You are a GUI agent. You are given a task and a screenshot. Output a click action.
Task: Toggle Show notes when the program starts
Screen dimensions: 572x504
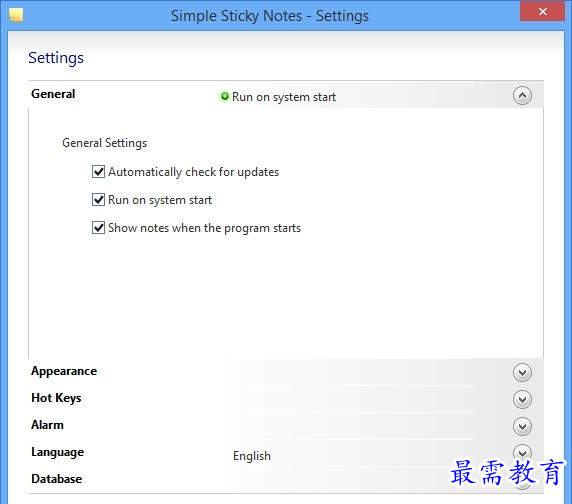pos(98,228)
